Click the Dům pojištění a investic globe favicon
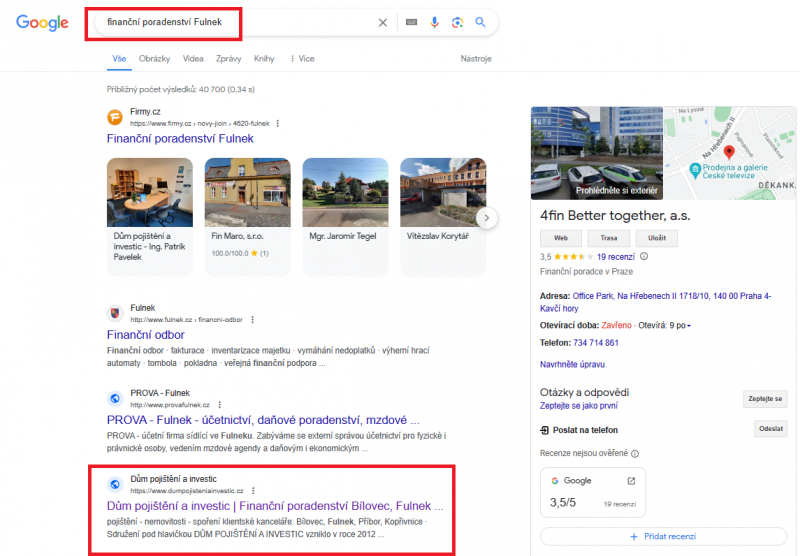Viewport: 800px width, 556px height. (115, 484)
